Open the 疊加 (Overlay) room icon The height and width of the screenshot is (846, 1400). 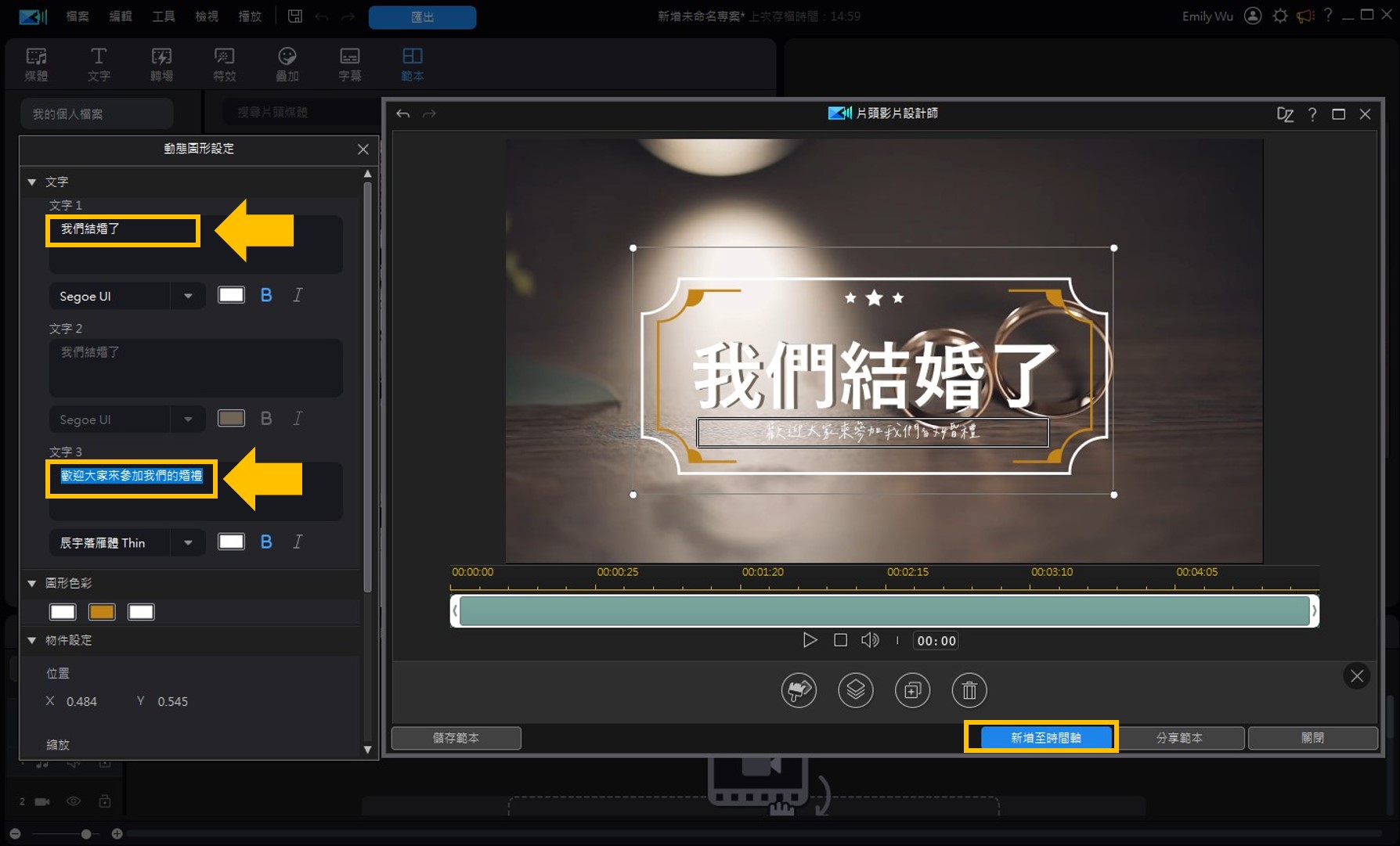(x=287, y=63)
